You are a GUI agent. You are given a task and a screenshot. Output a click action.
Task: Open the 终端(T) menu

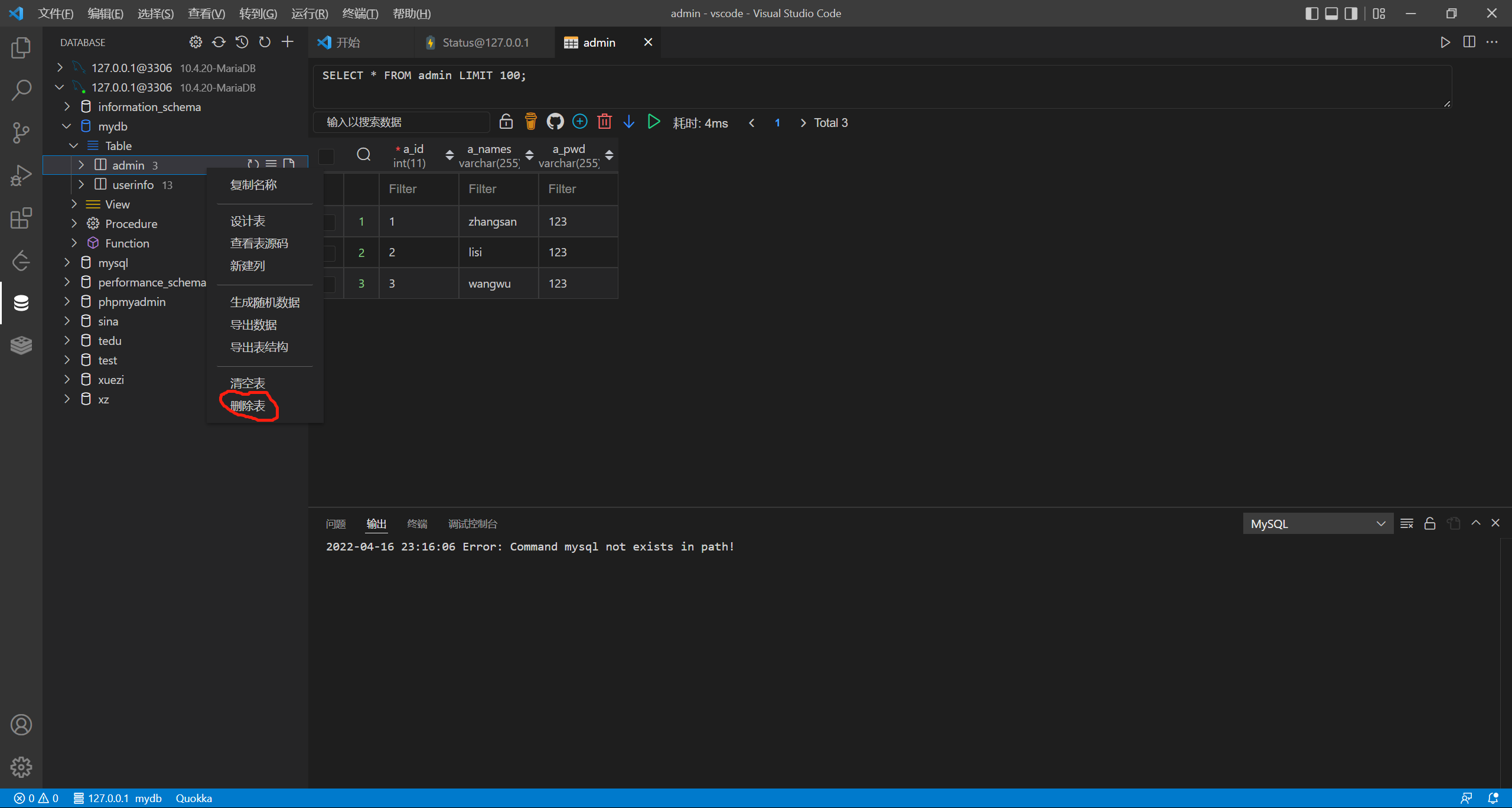click(x=360, y=13)
